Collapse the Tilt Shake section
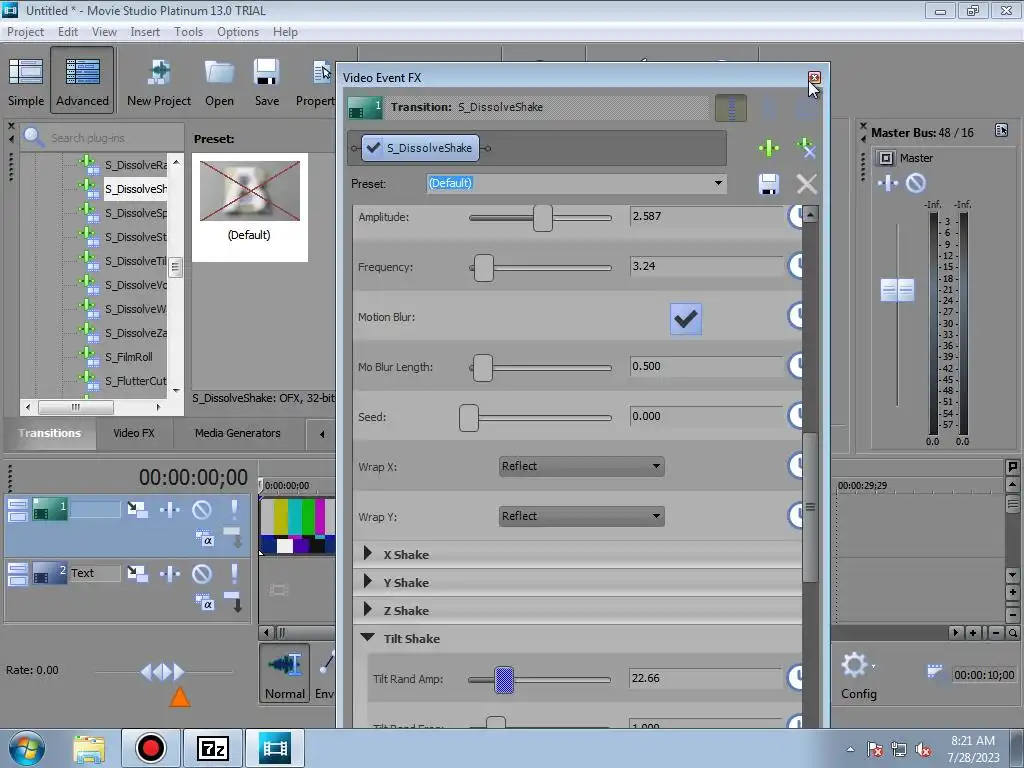The width and height of the screenshot is (1024, 768). pyautogui.click(x=368, y=637)
